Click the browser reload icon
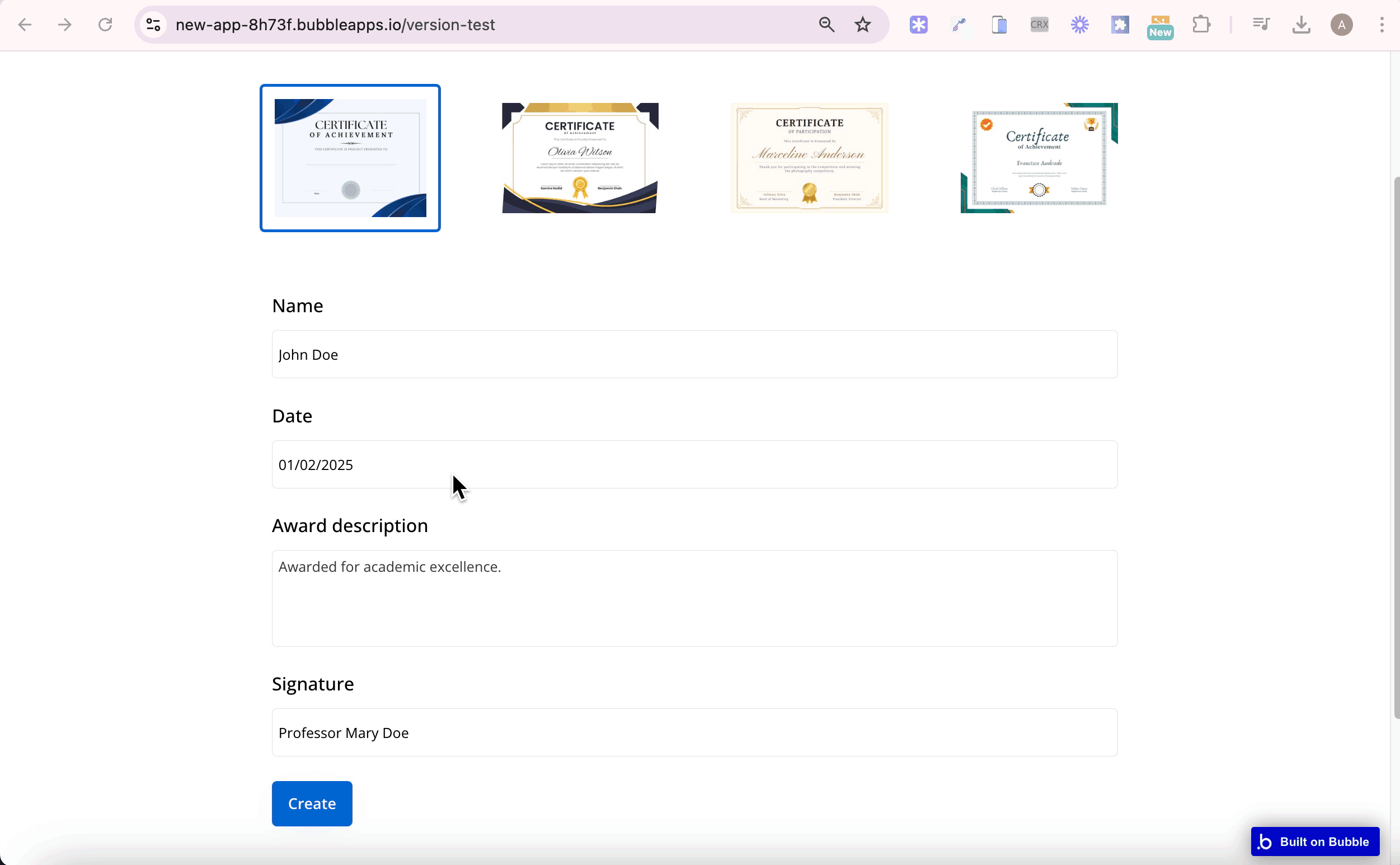This screenshot has width=1400, height=865. (105, 25)
